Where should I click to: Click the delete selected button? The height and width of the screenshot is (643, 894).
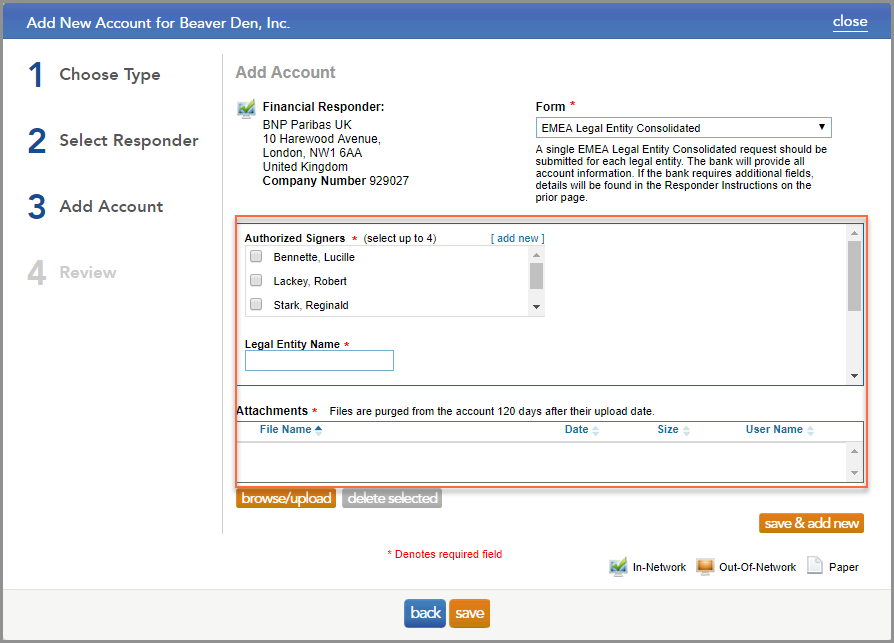(x=391, y=497)
